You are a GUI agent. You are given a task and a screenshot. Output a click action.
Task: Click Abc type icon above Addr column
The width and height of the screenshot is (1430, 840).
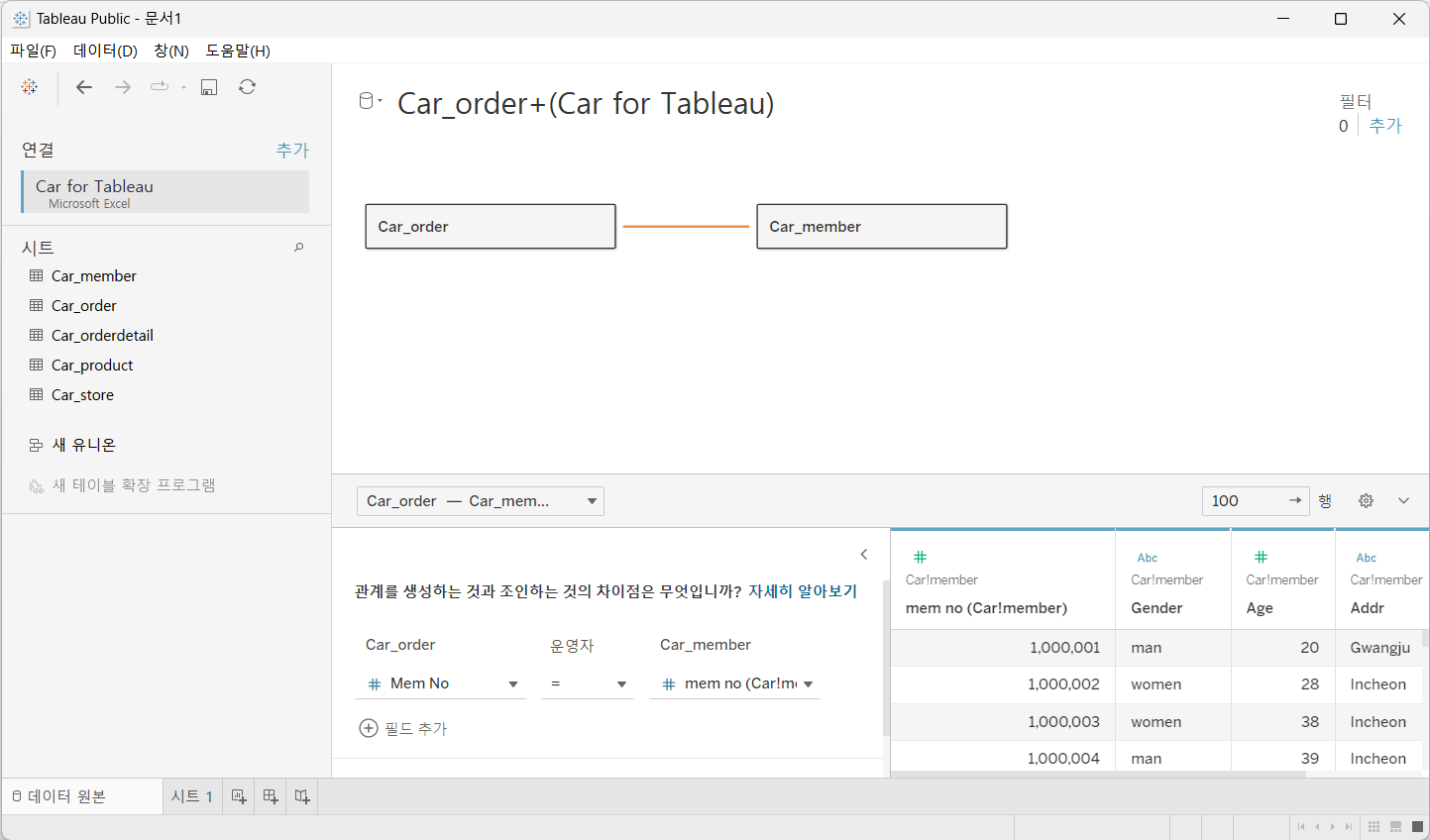pos(1367,558)
